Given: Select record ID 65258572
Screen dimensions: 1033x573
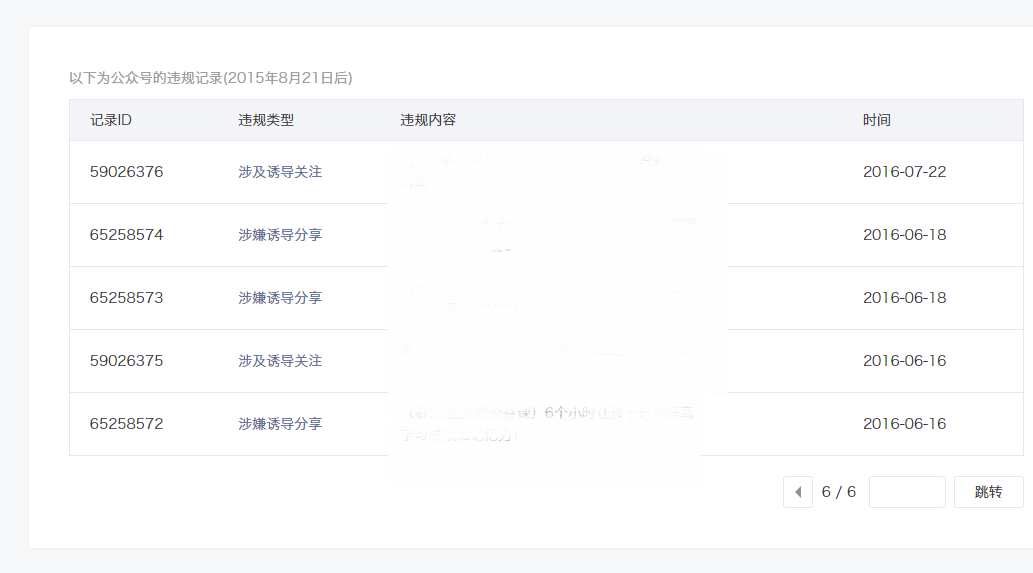Looking at the screenshot, I should (x=126, y=424).
